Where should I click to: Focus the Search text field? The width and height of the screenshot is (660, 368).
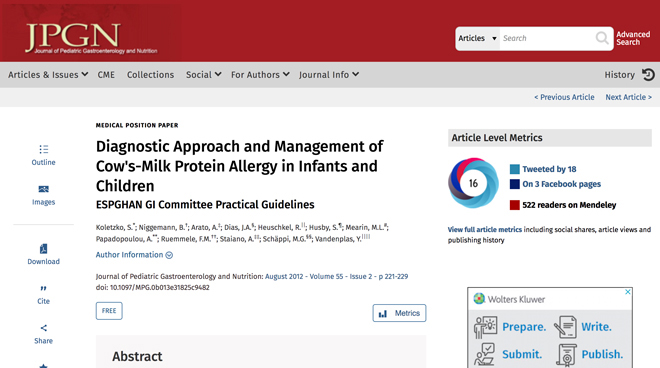click(x=546, y=38)
